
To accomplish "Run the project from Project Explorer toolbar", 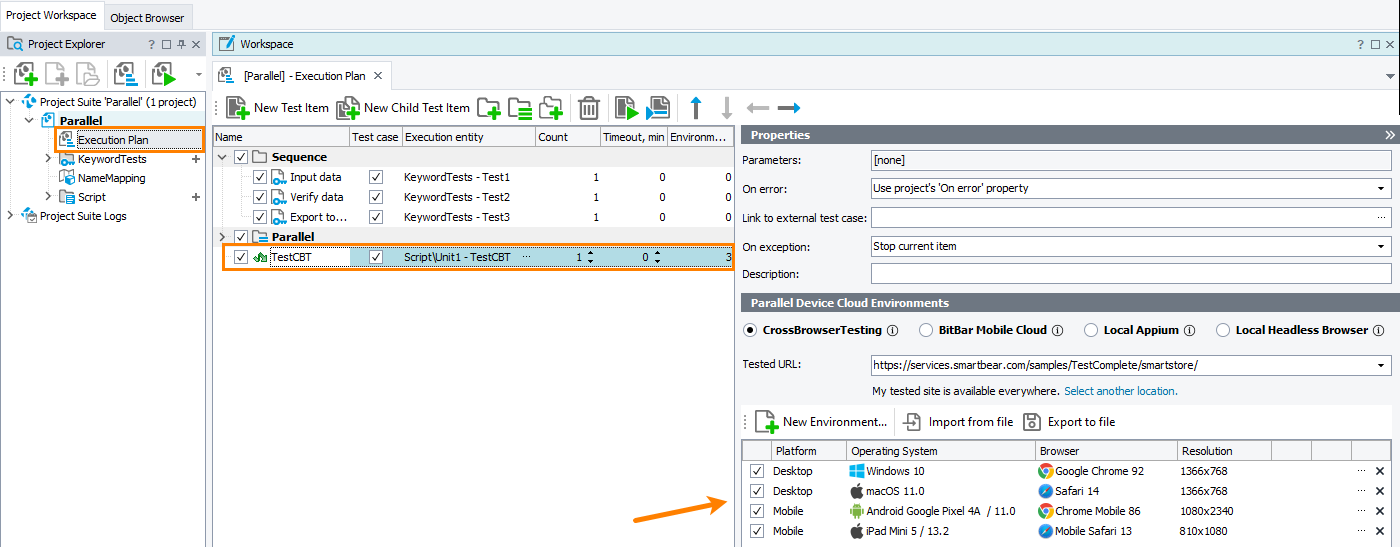I will (x=163, y=74).
